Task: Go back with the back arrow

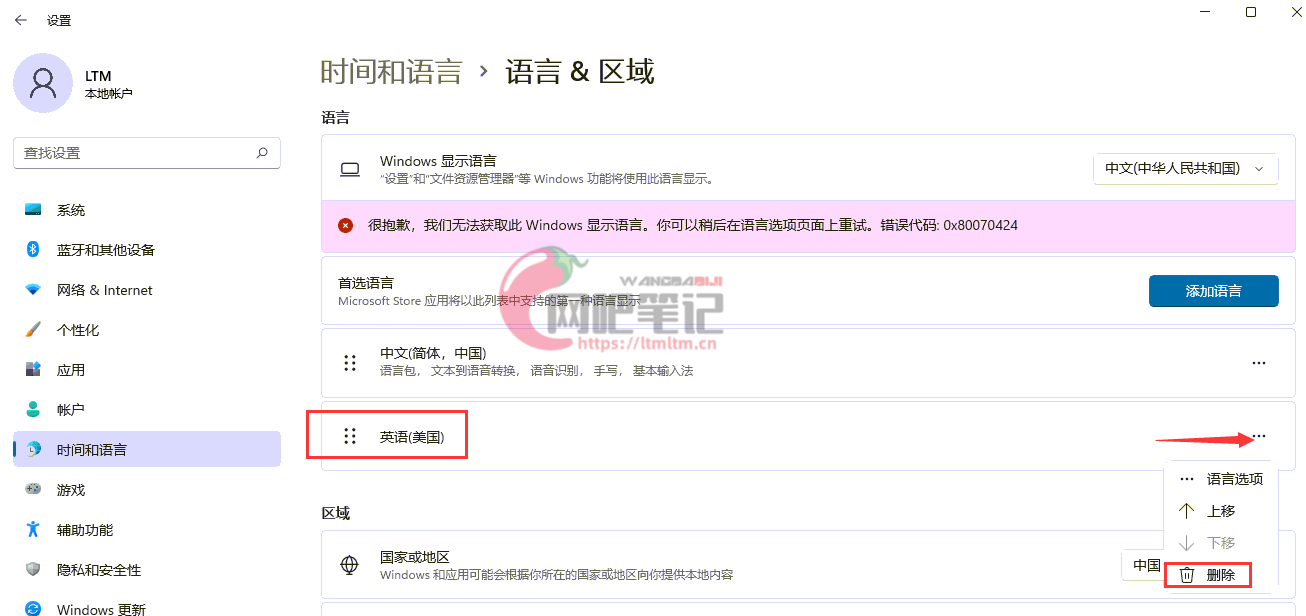Action: [20, 20]
